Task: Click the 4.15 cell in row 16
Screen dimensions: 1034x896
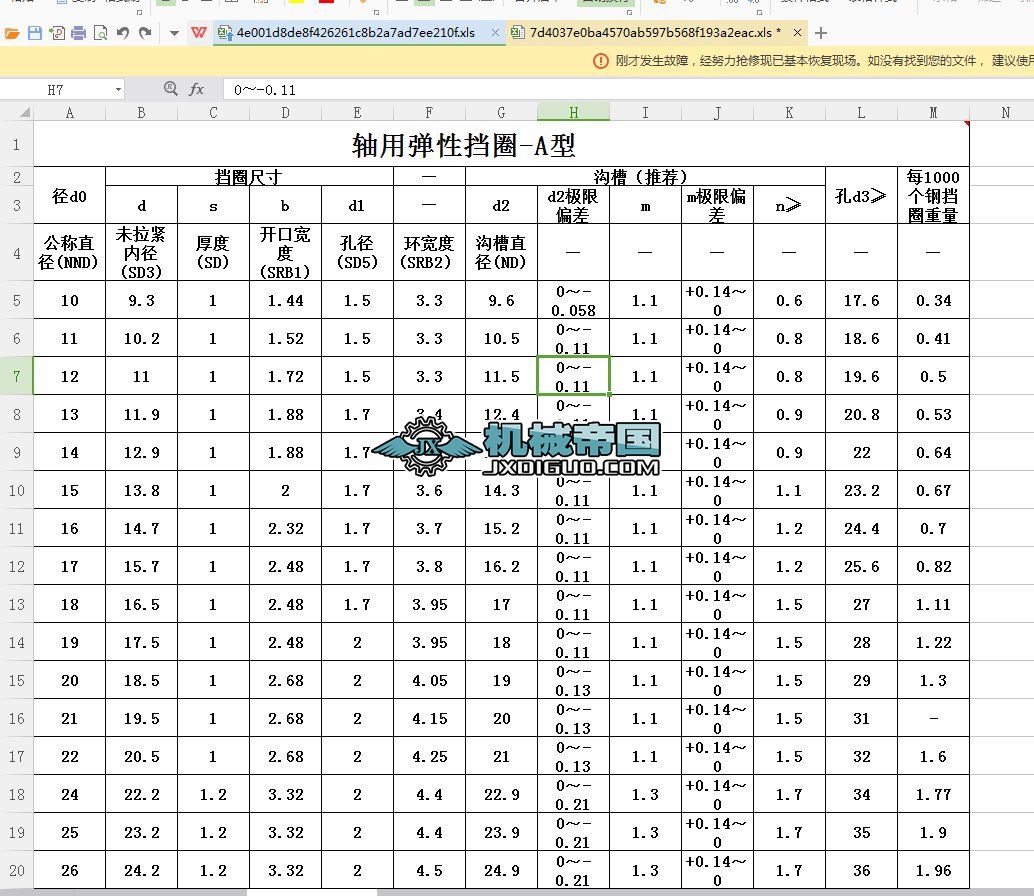Action: coord(429,719)
